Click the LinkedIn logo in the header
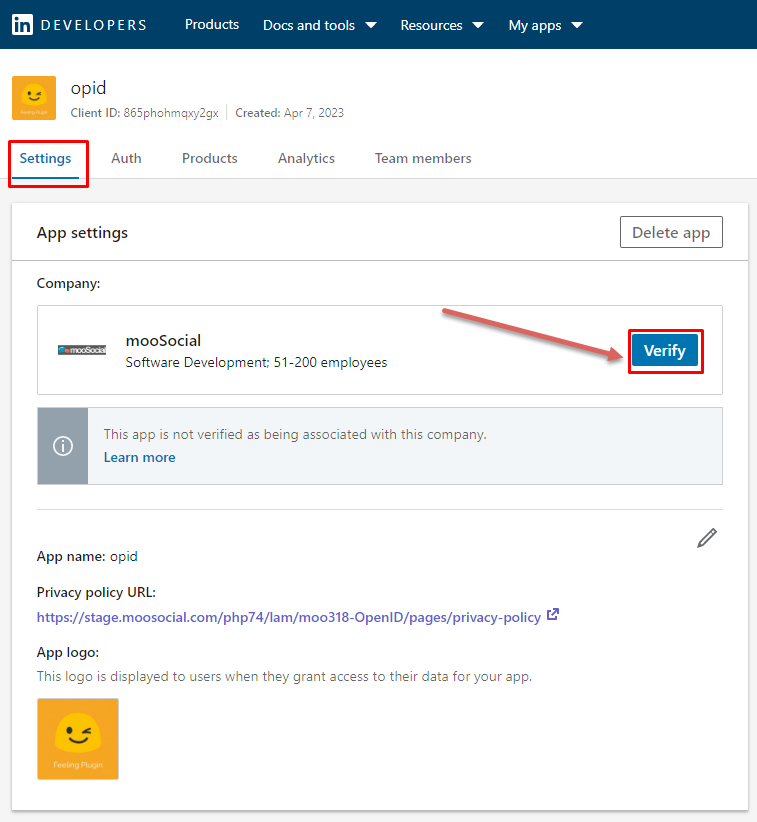 23,25
